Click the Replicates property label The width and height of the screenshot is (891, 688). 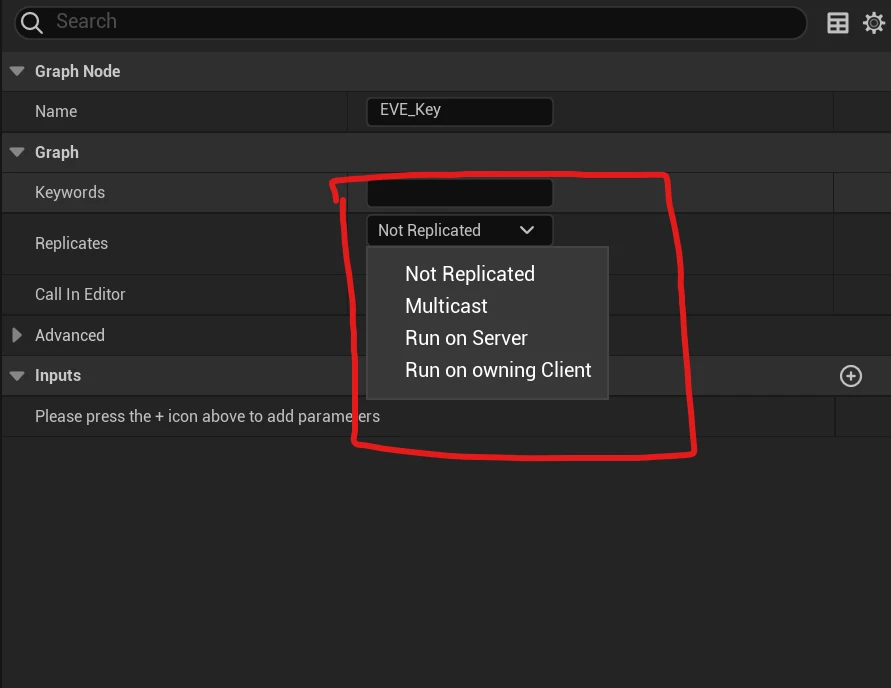pyautogui.click(x=71, y=243)
